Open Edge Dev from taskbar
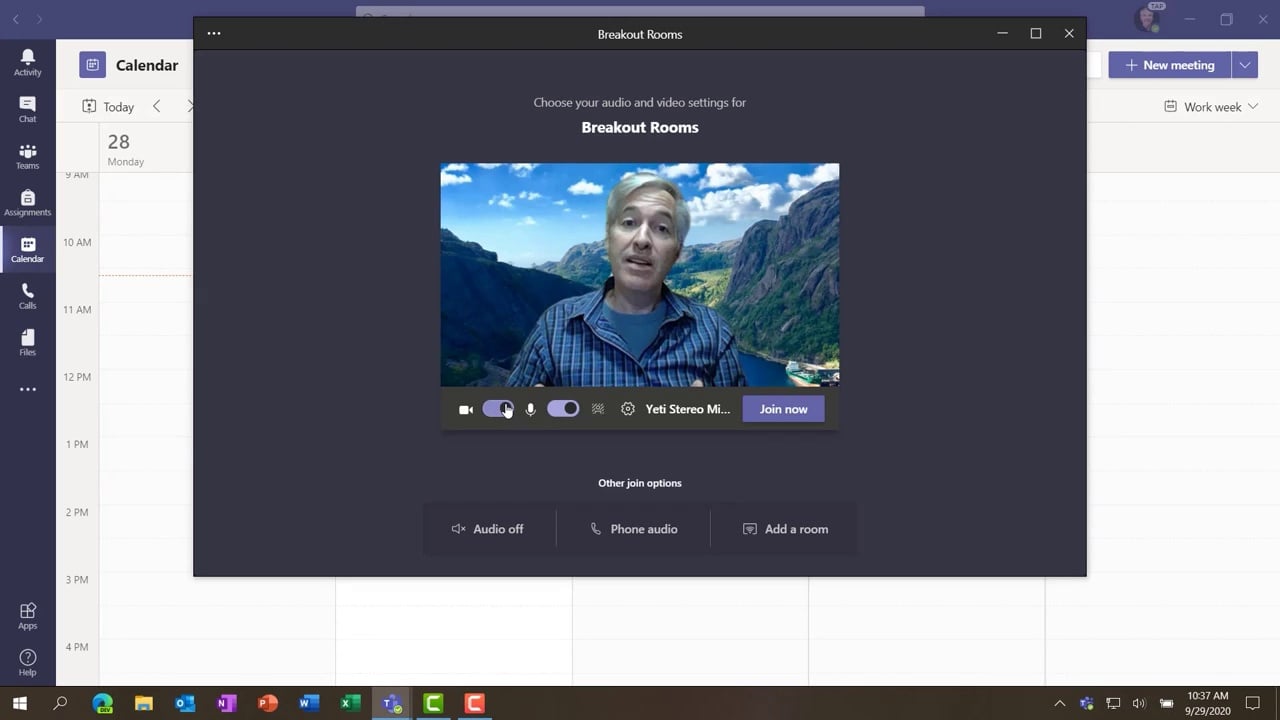 (x=103, y=703)
